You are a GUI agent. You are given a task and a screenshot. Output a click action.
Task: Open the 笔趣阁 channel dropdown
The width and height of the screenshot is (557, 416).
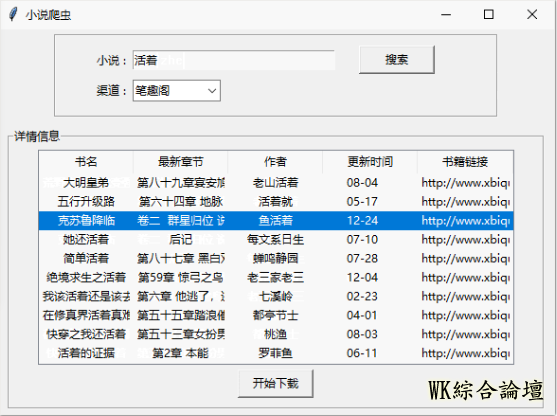(177, 91)
